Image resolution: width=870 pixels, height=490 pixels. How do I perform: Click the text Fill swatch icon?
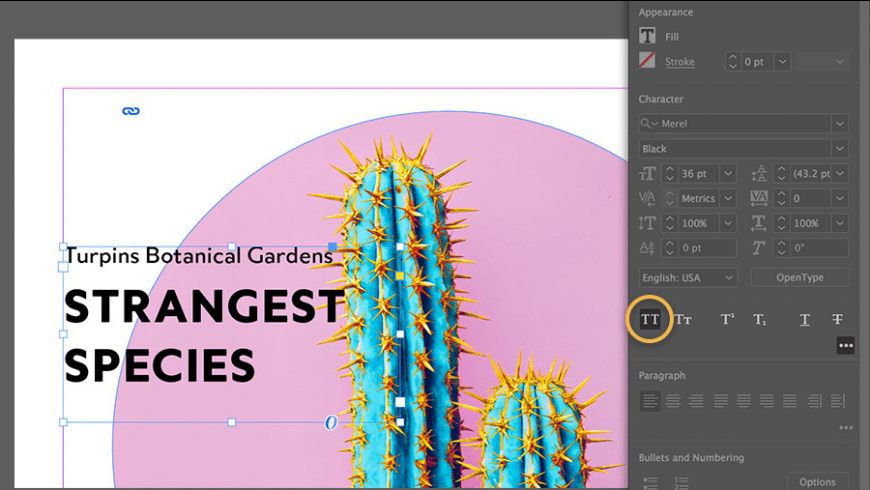point(648,36)
